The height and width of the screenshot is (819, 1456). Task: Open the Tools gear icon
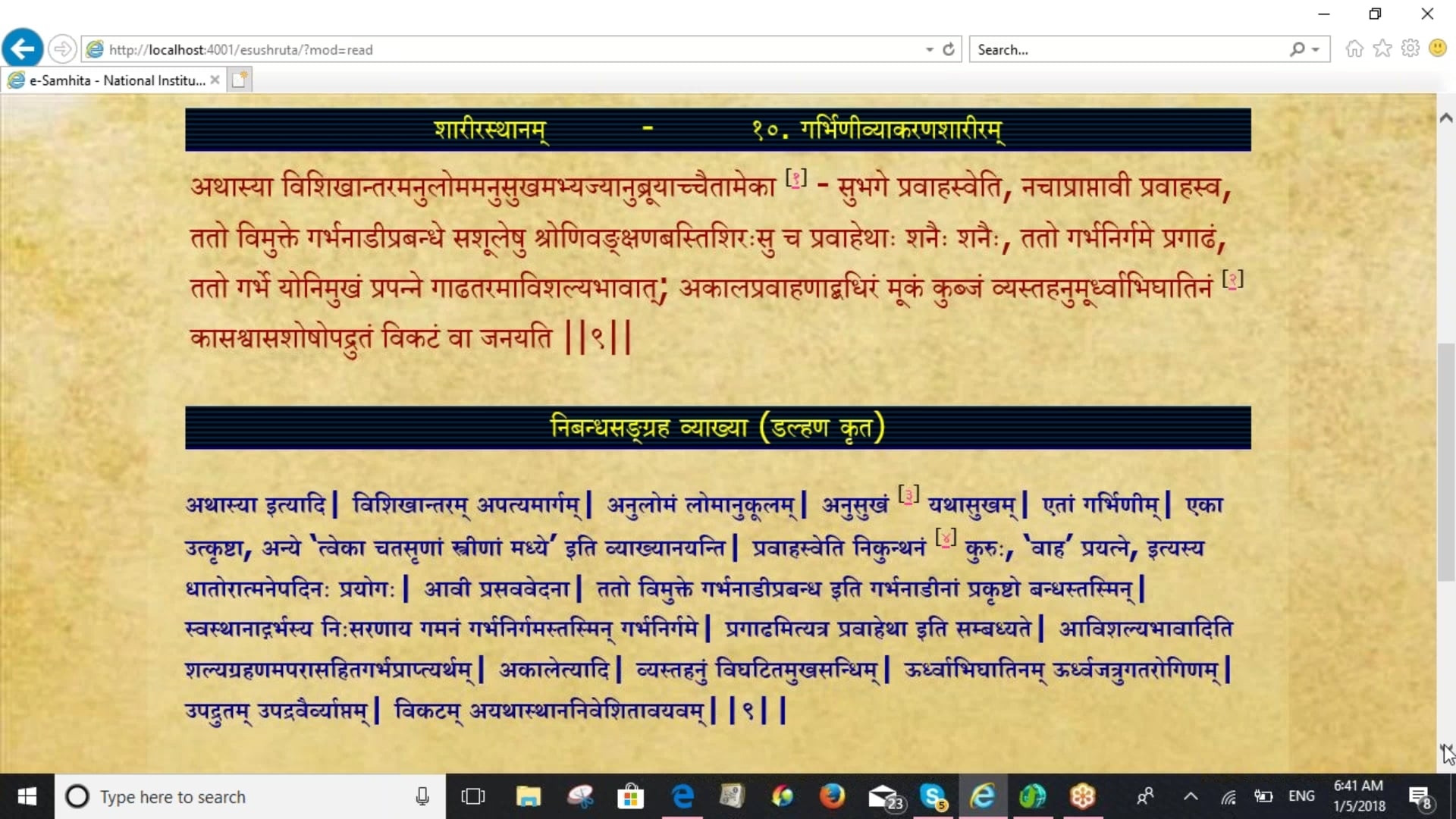coord(1410,49)
